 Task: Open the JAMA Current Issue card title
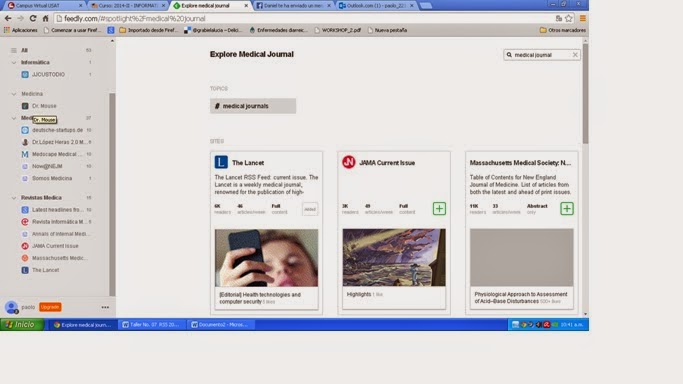coord(387,162)
